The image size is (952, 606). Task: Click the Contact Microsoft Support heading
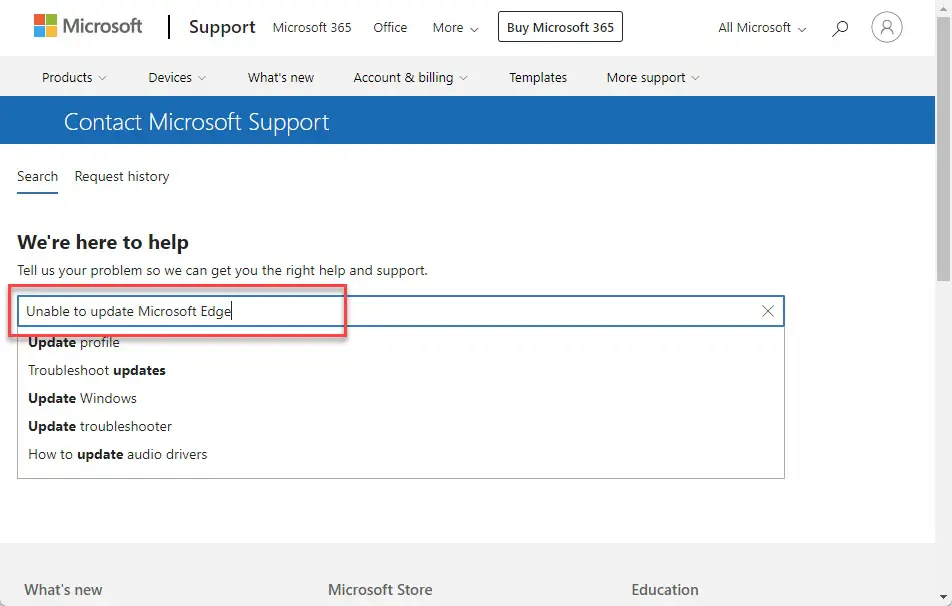coord(197,122)
